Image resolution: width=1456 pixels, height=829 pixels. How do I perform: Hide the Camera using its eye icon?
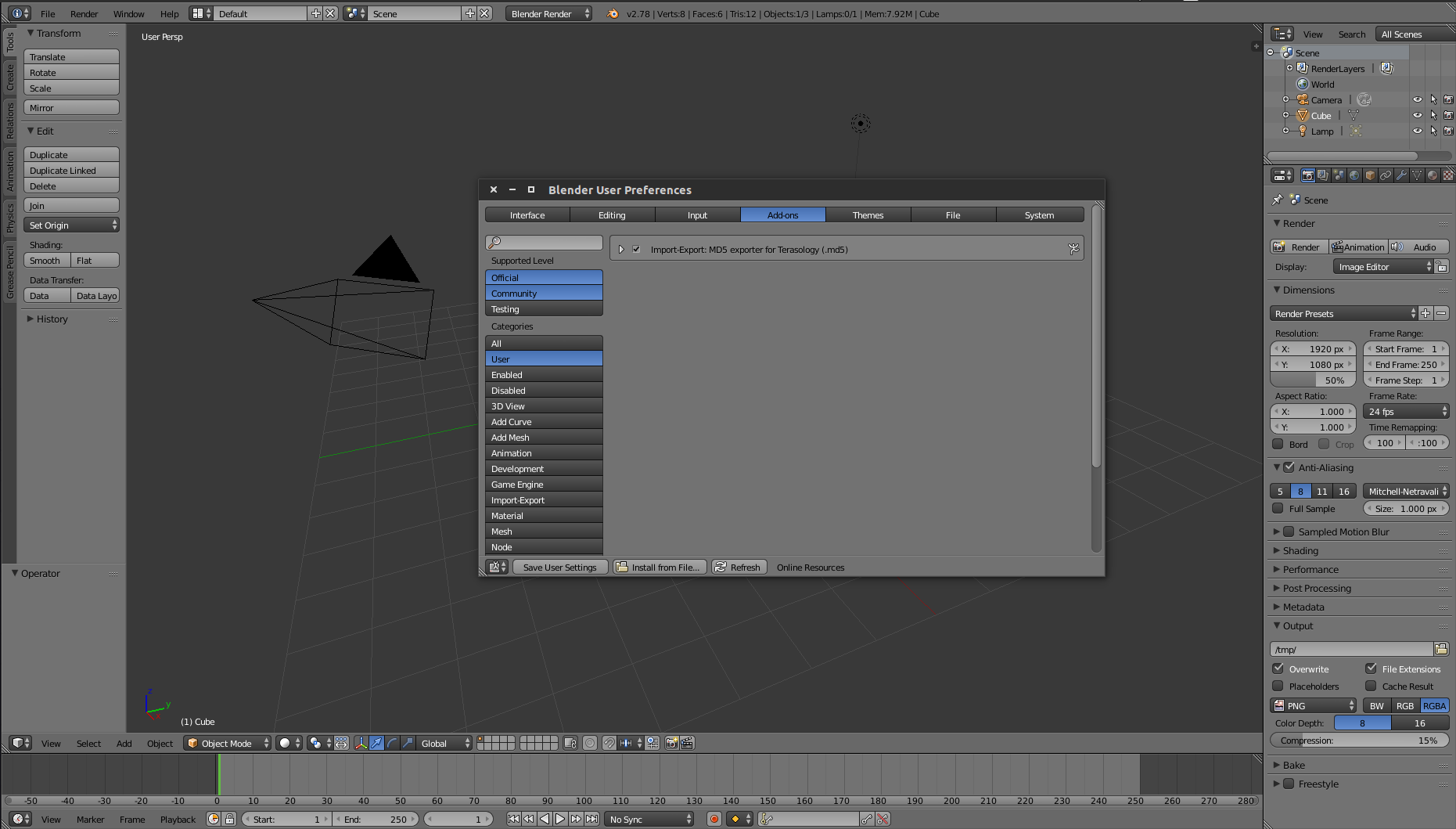pyautogui.click(x=1417, y=100)
